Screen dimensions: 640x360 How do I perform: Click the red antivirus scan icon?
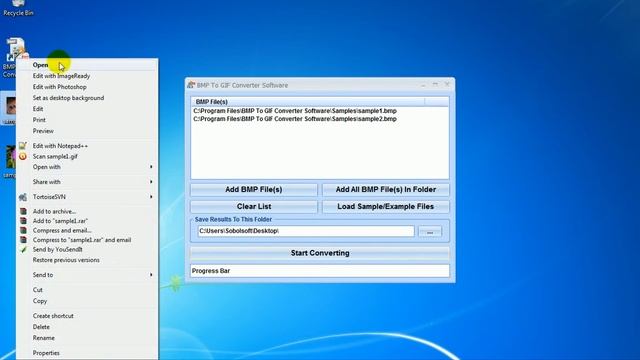click(23, 156)
